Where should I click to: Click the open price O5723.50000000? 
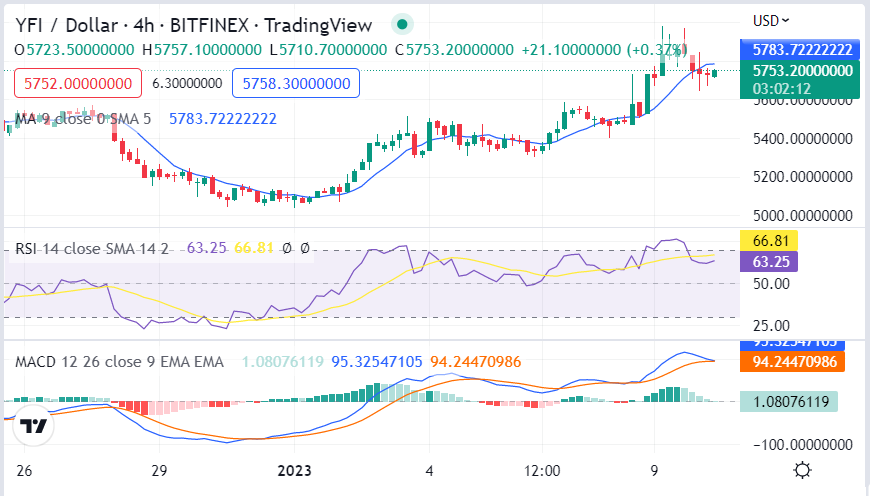point(74,50)
